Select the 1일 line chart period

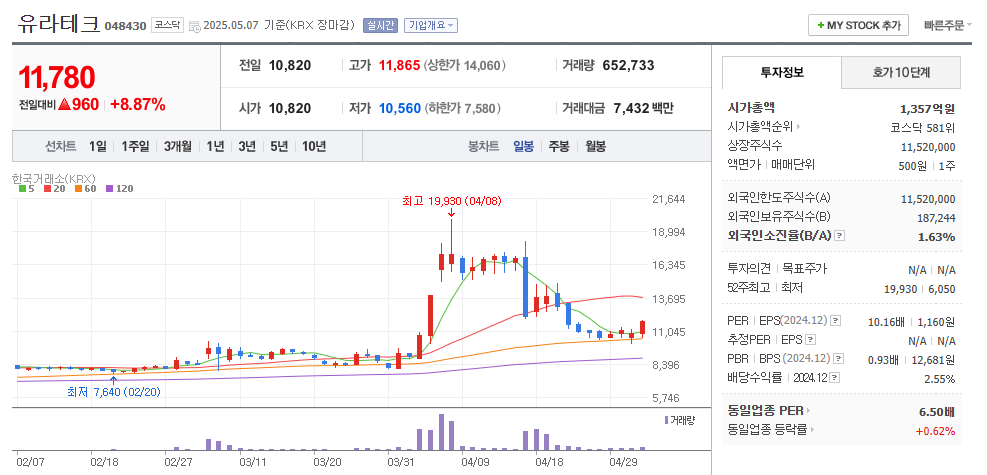98,146
